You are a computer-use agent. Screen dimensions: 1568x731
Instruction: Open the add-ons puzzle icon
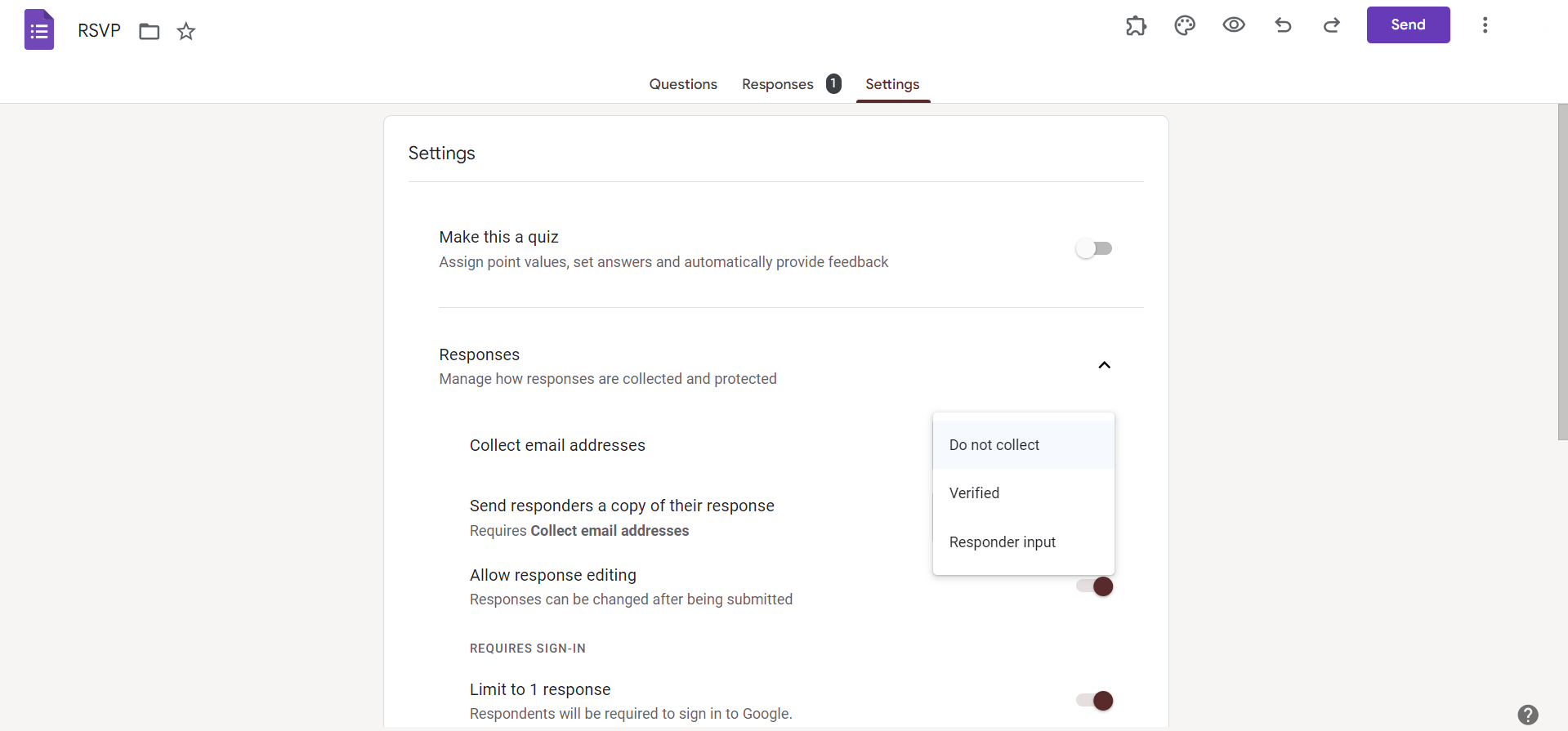(x=1136, y=25)
